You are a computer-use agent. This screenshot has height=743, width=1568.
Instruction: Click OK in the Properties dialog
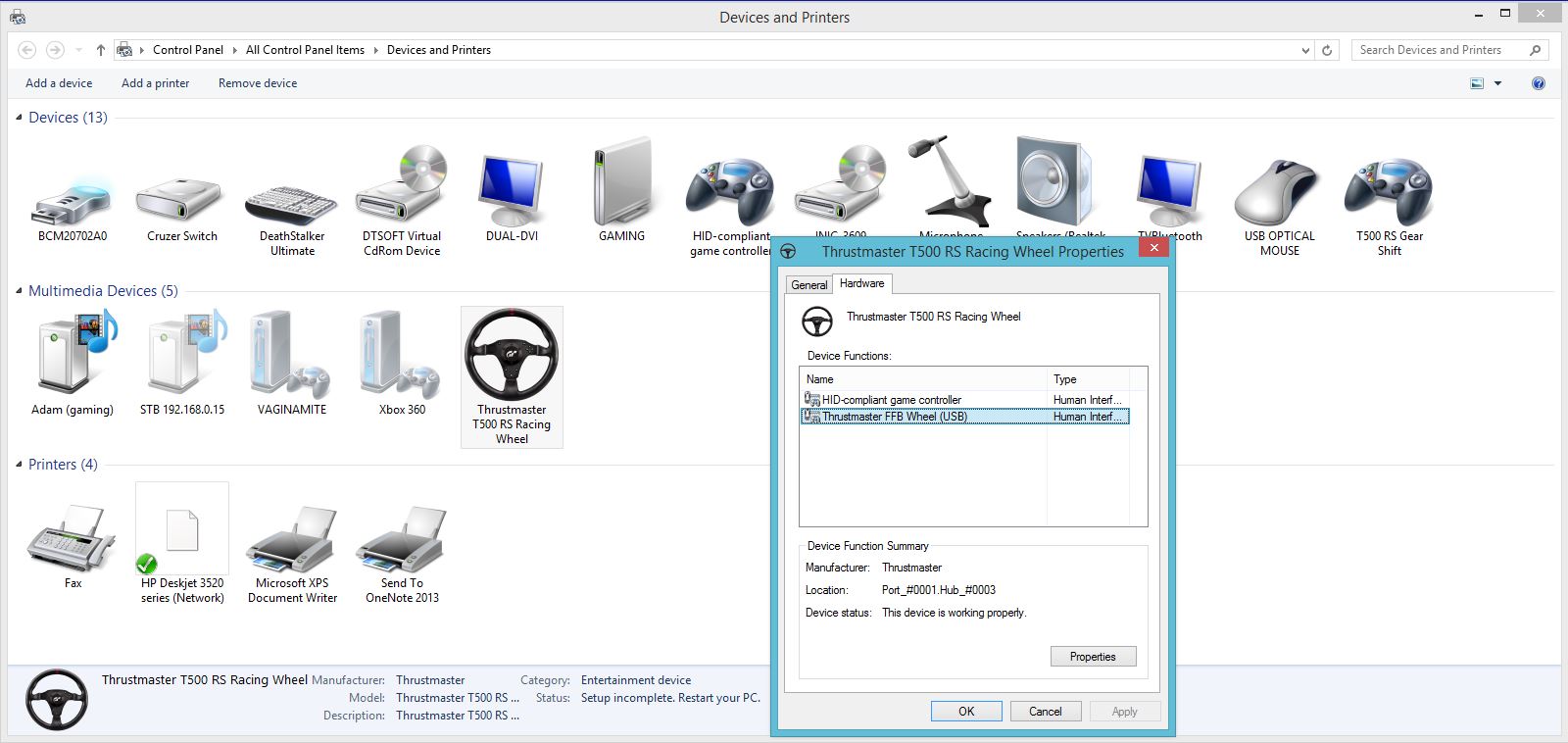tap(966, 712)
